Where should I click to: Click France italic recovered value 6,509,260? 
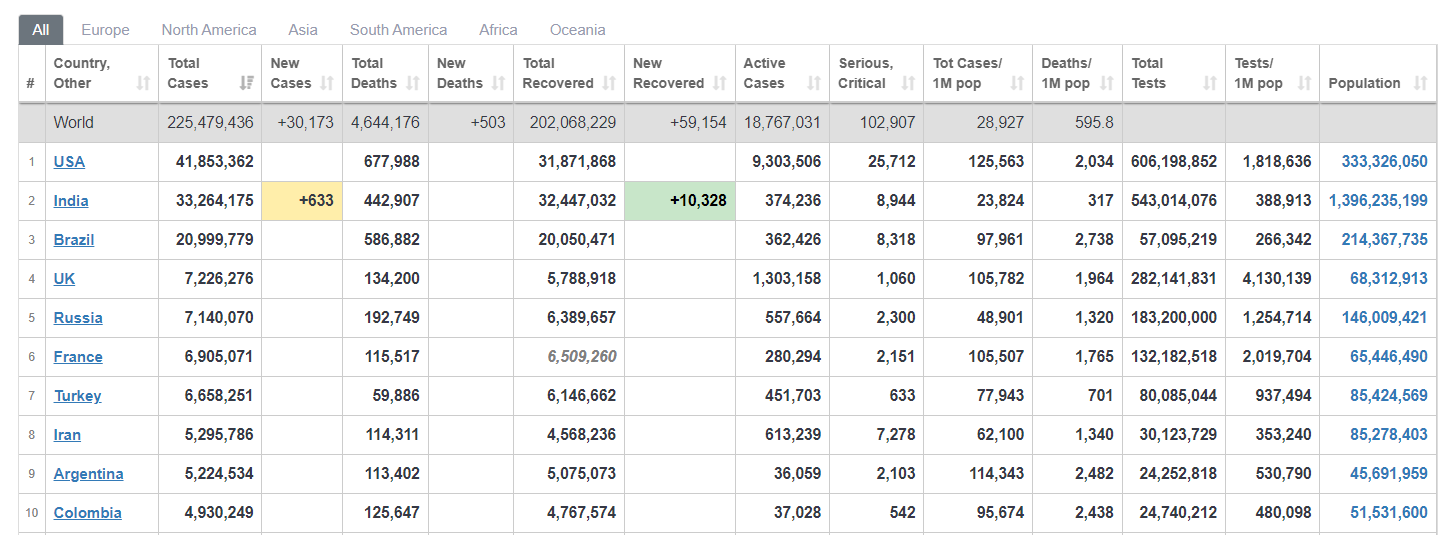tap(581, 357)
